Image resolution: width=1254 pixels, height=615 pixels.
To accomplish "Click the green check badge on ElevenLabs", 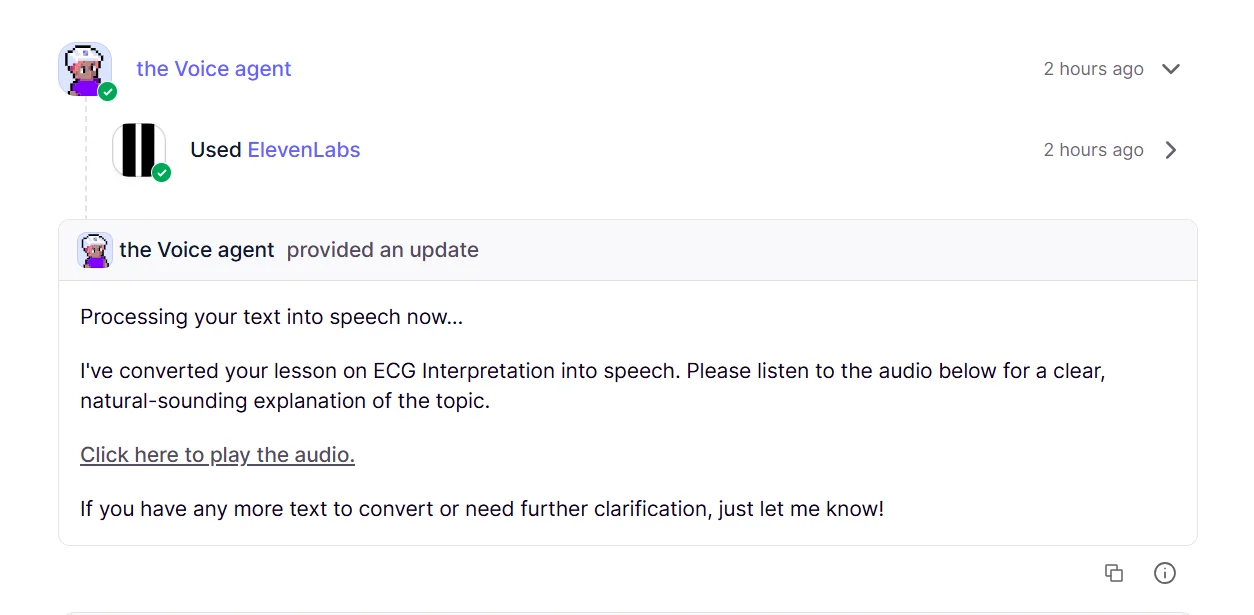I will click(x=161, y=173).
